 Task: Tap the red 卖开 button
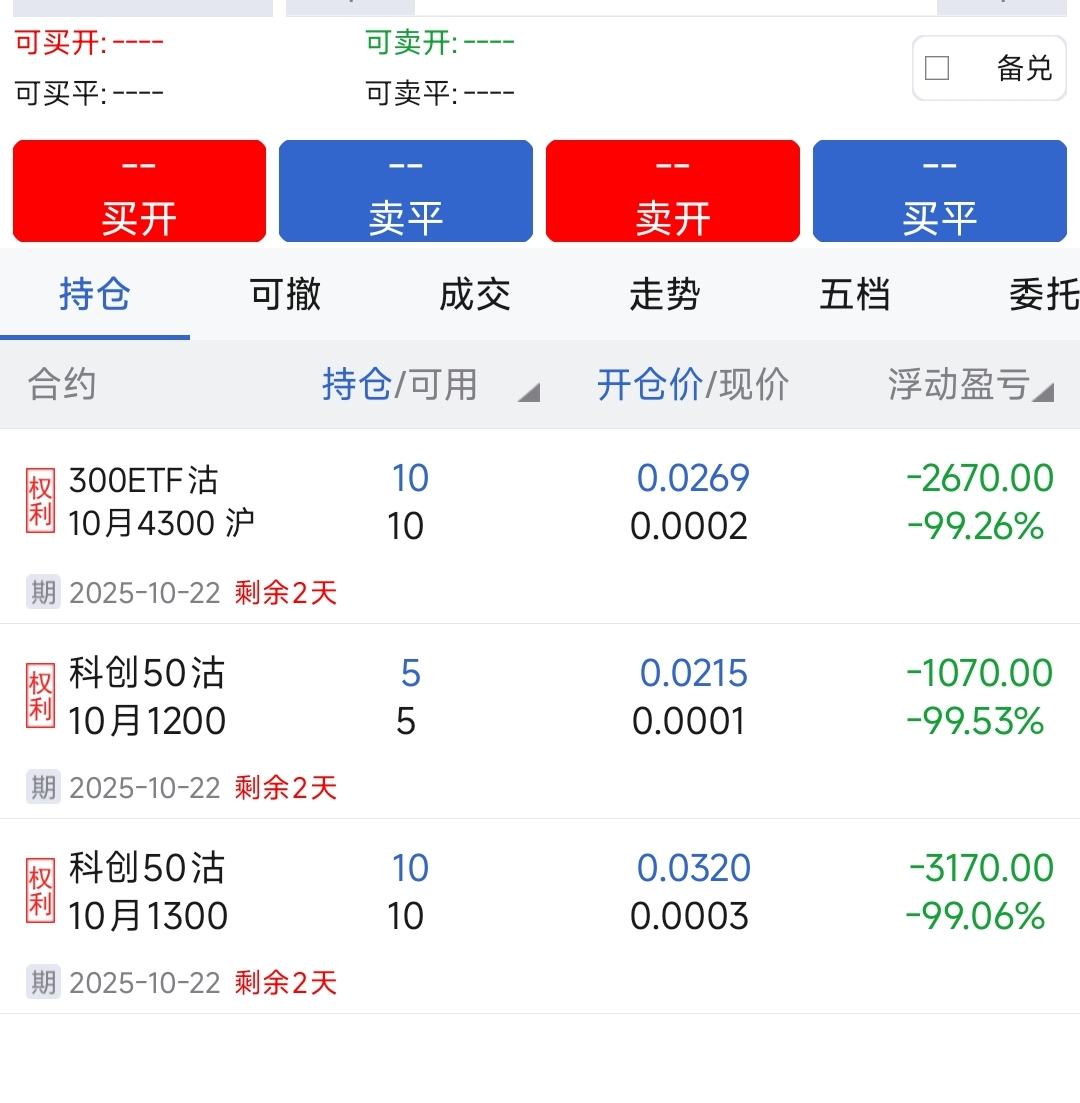pyautogui.click(x=673, y=191)
